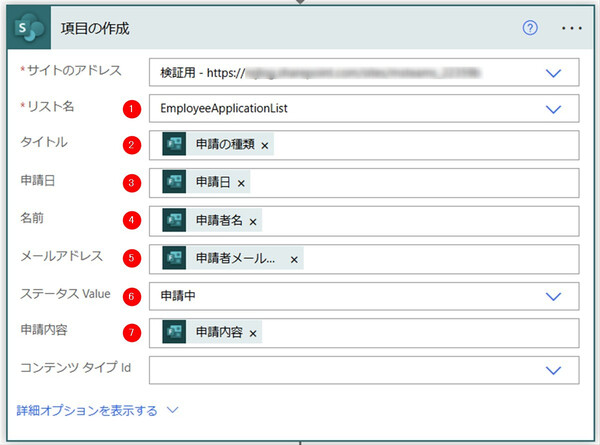Remove the 申請日 token

pos(241,183)
